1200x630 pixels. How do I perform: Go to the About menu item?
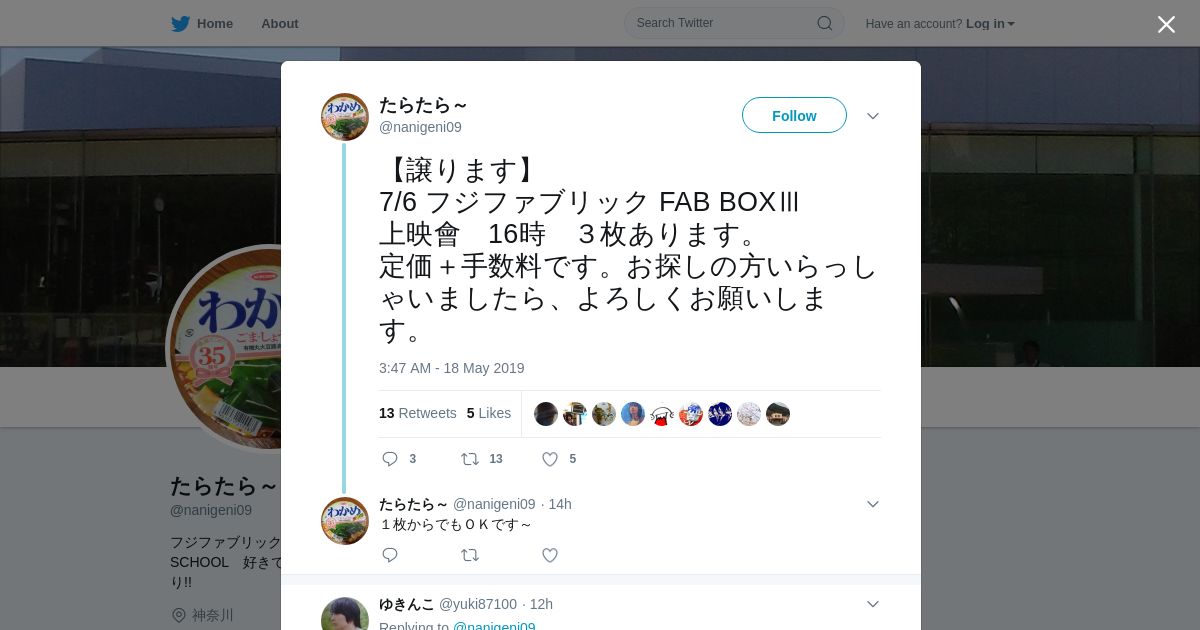pyautogui.click(x=280, y=24)
